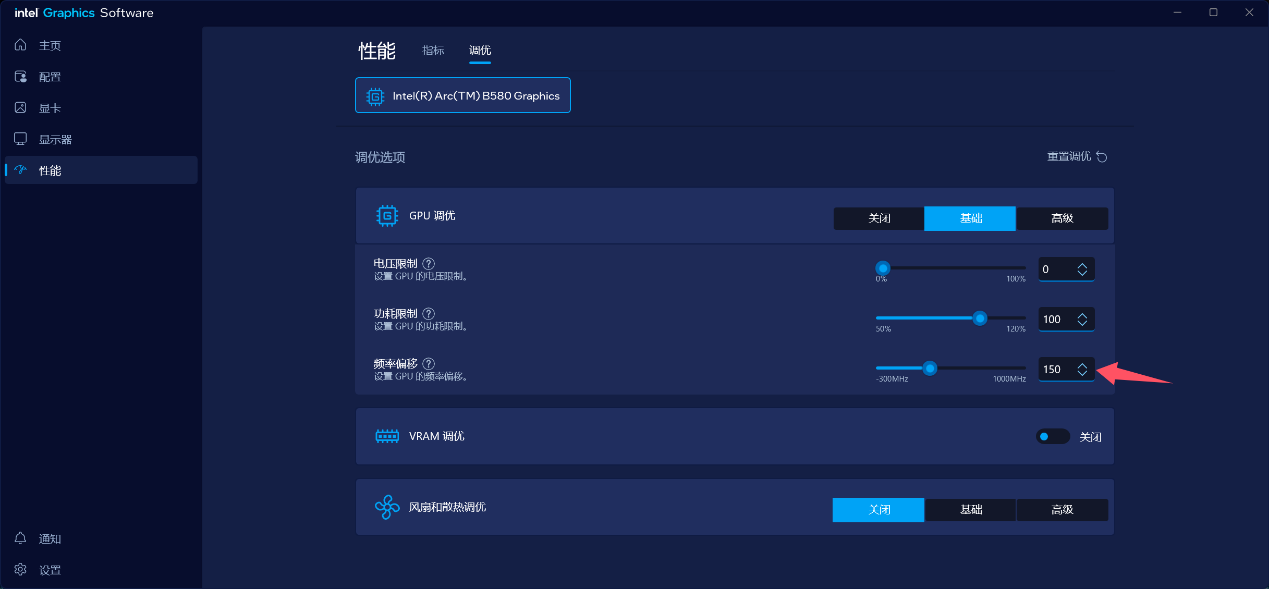Close the Intel Graphics Software window
The image size is (1269, 589).
click(x=1249, y=12)
